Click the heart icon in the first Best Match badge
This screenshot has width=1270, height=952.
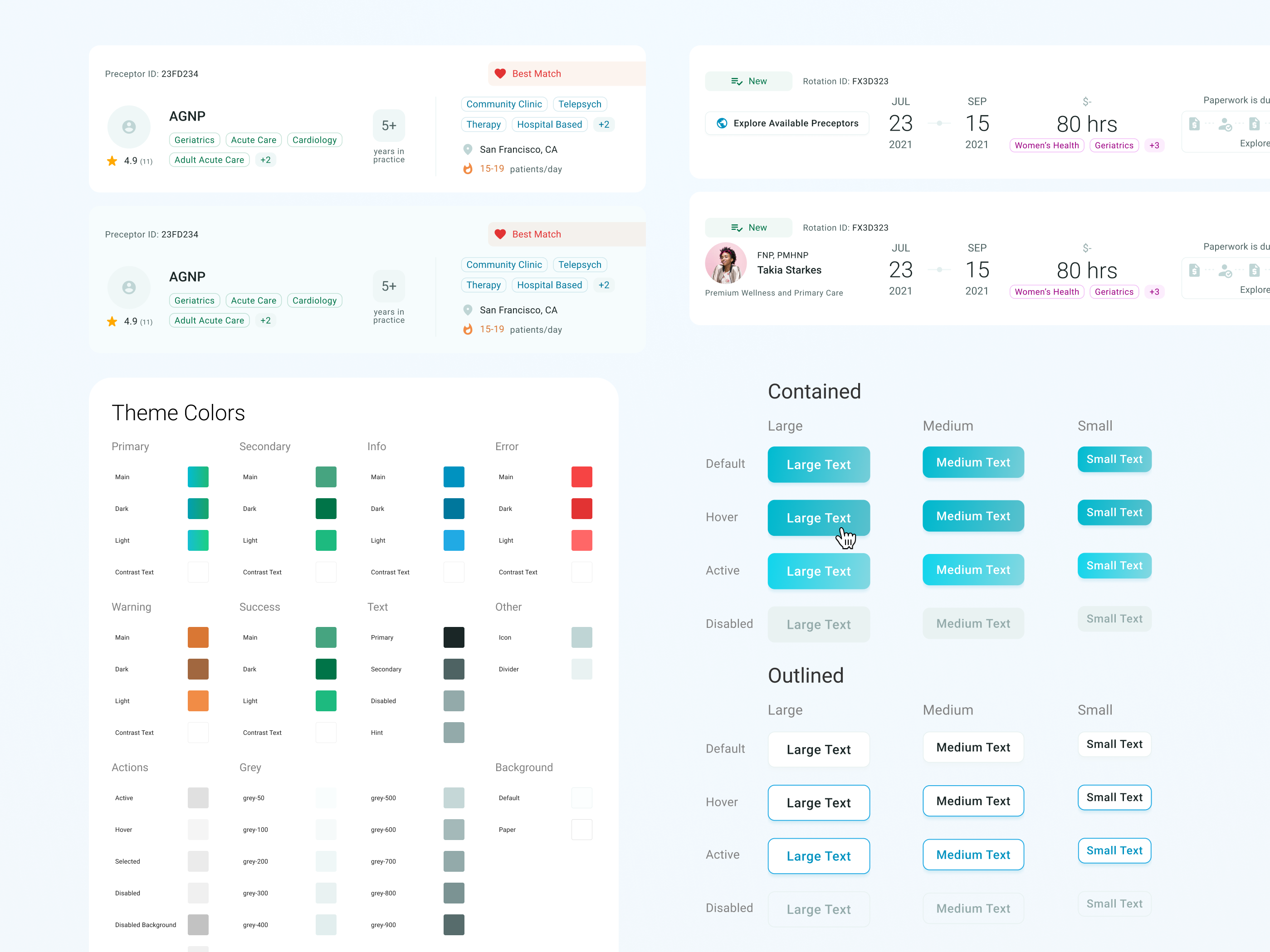pos(500,73)
